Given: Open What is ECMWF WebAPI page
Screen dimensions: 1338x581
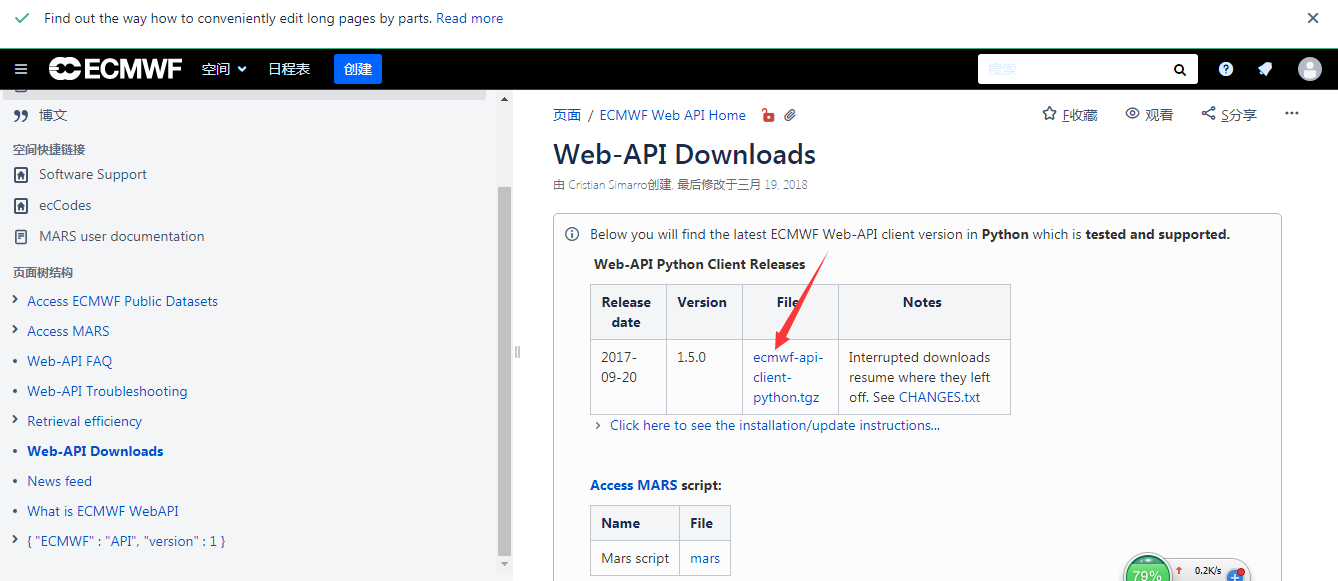Looking at the screenshot, I should tap(103, 511).
